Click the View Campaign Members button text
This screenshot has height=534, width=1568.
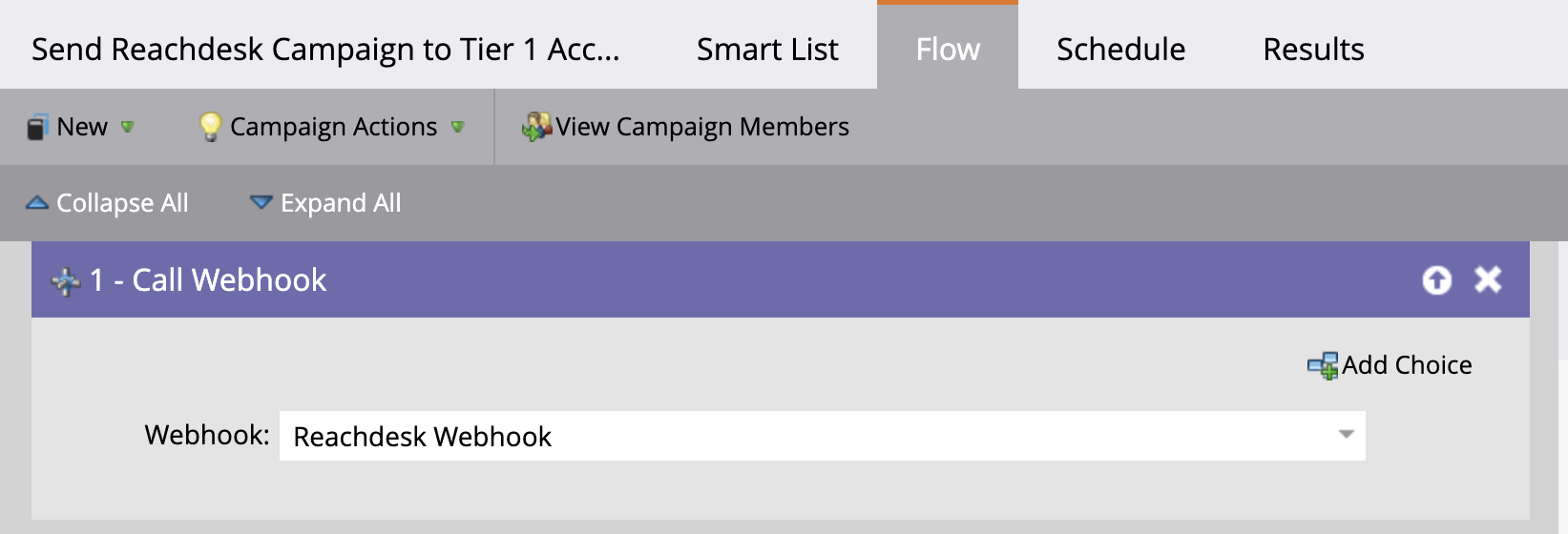coord(702,127)
